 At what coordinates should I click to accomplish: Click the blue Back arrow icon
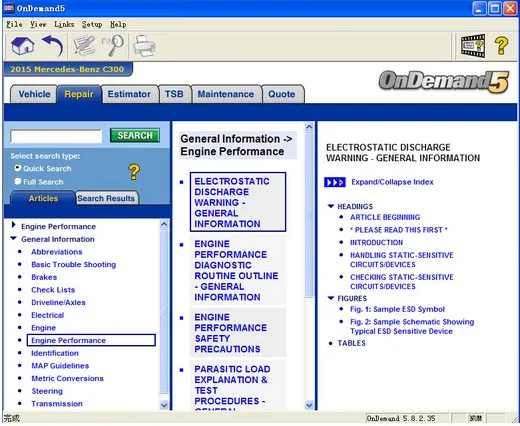53,46
